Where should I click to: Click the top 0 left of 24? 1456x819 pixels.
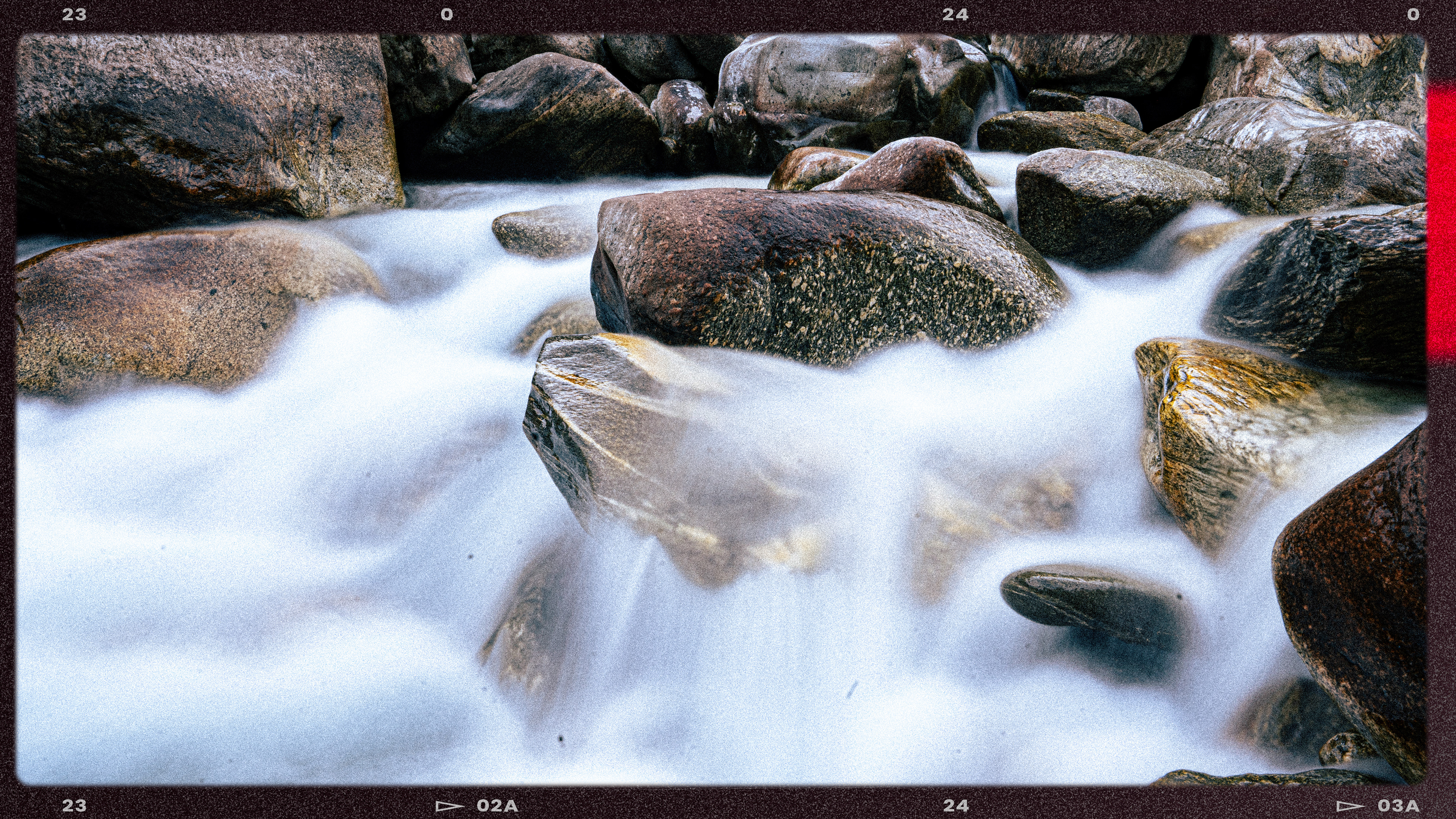click(x=447, y=15)
